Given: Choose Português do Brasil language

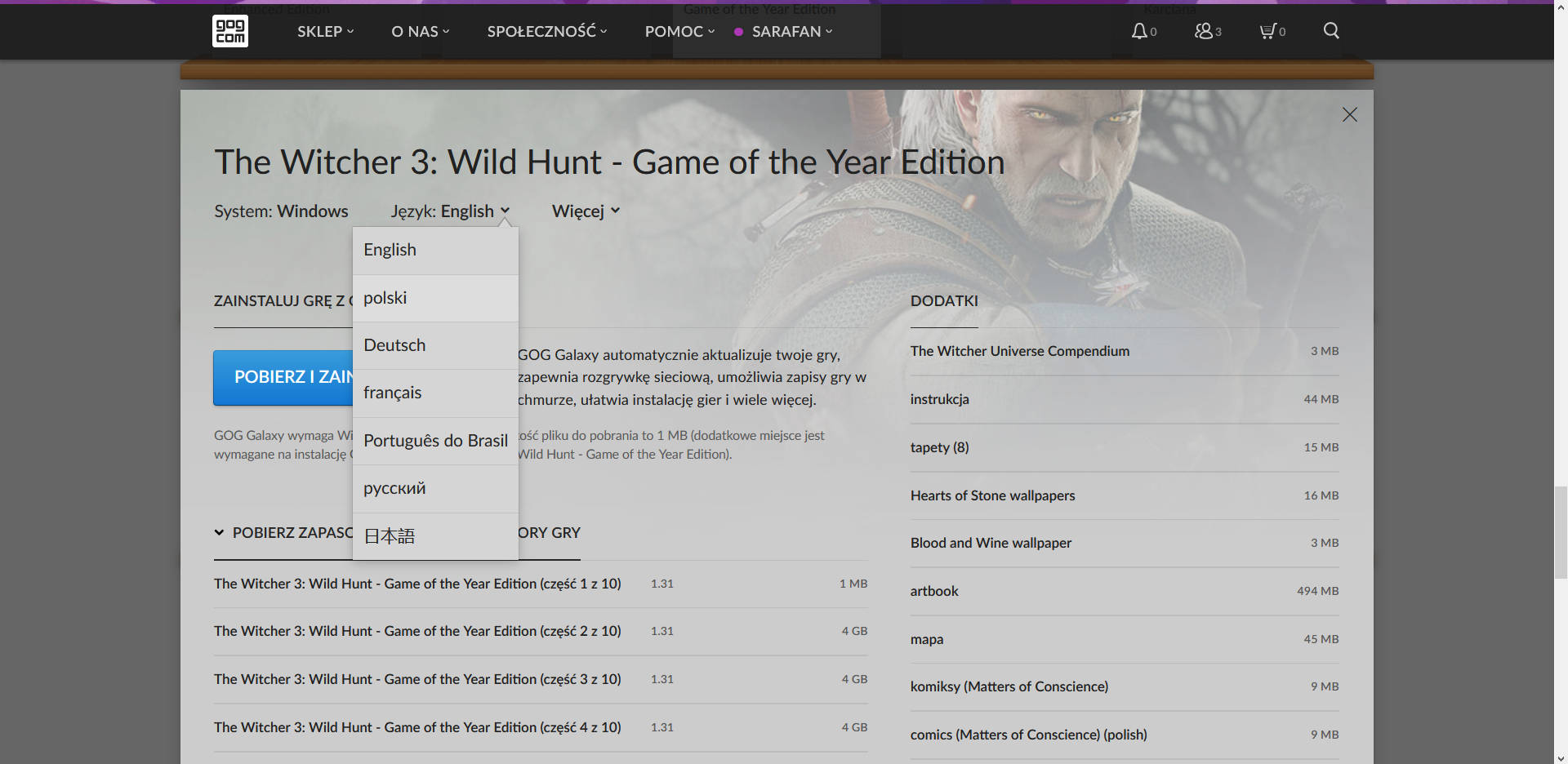Looking at the screenshot, I should click(435, 441).
